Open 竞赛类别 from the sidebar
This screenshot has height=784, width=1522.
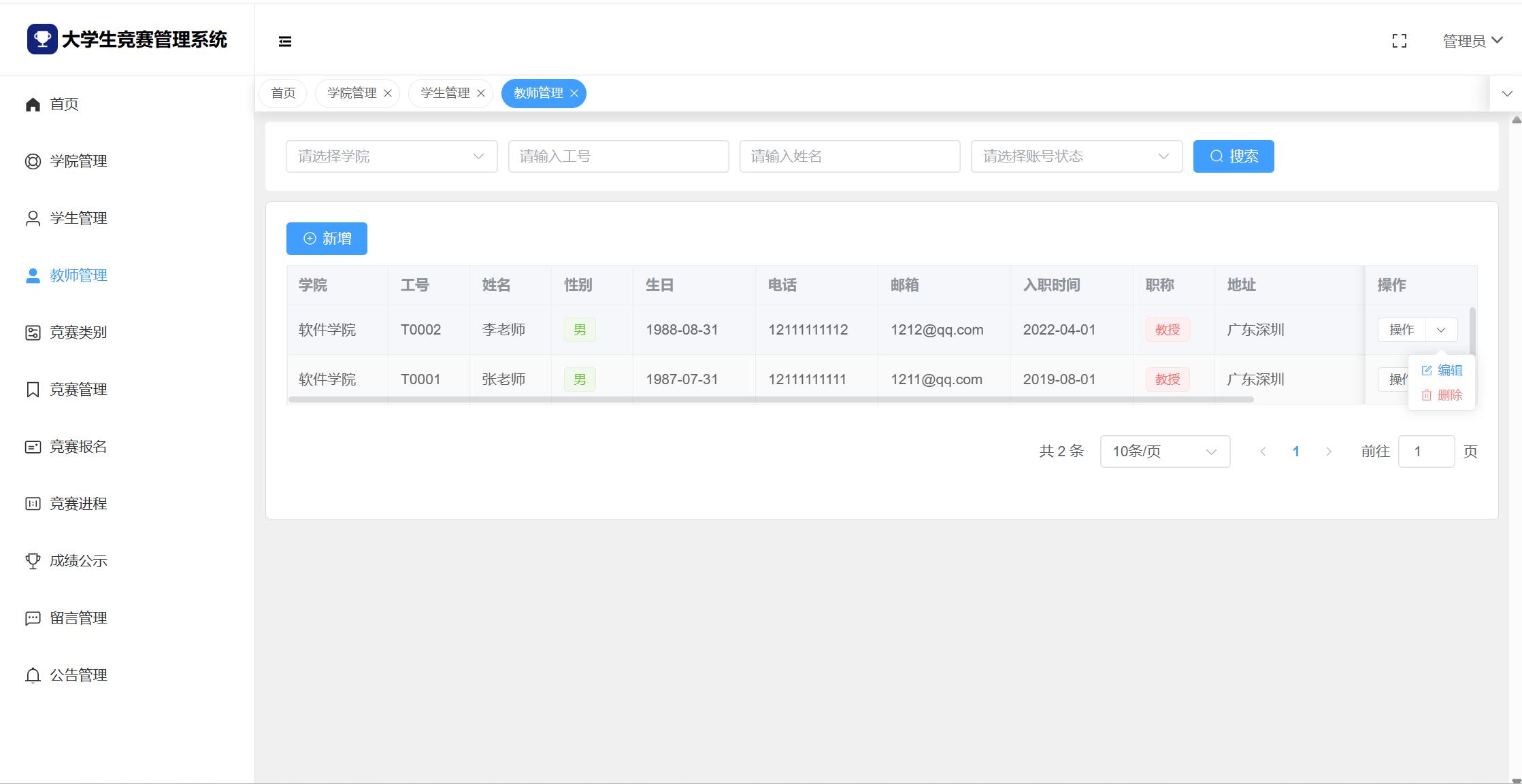click(x=78, y=333)
